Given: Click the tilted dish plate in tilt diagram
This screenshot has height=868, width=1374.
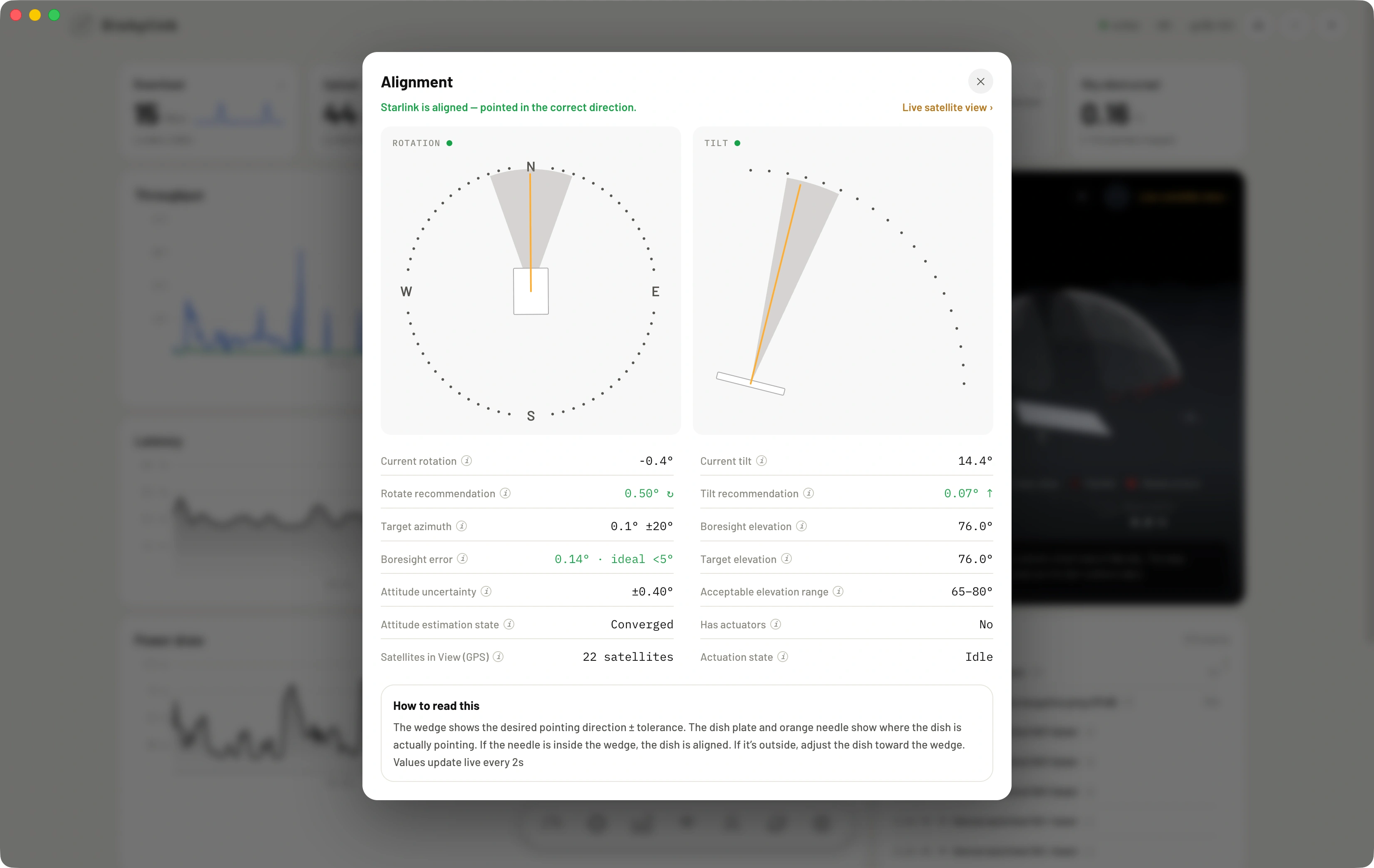Looking at the screenshot, I should [750, 384].
